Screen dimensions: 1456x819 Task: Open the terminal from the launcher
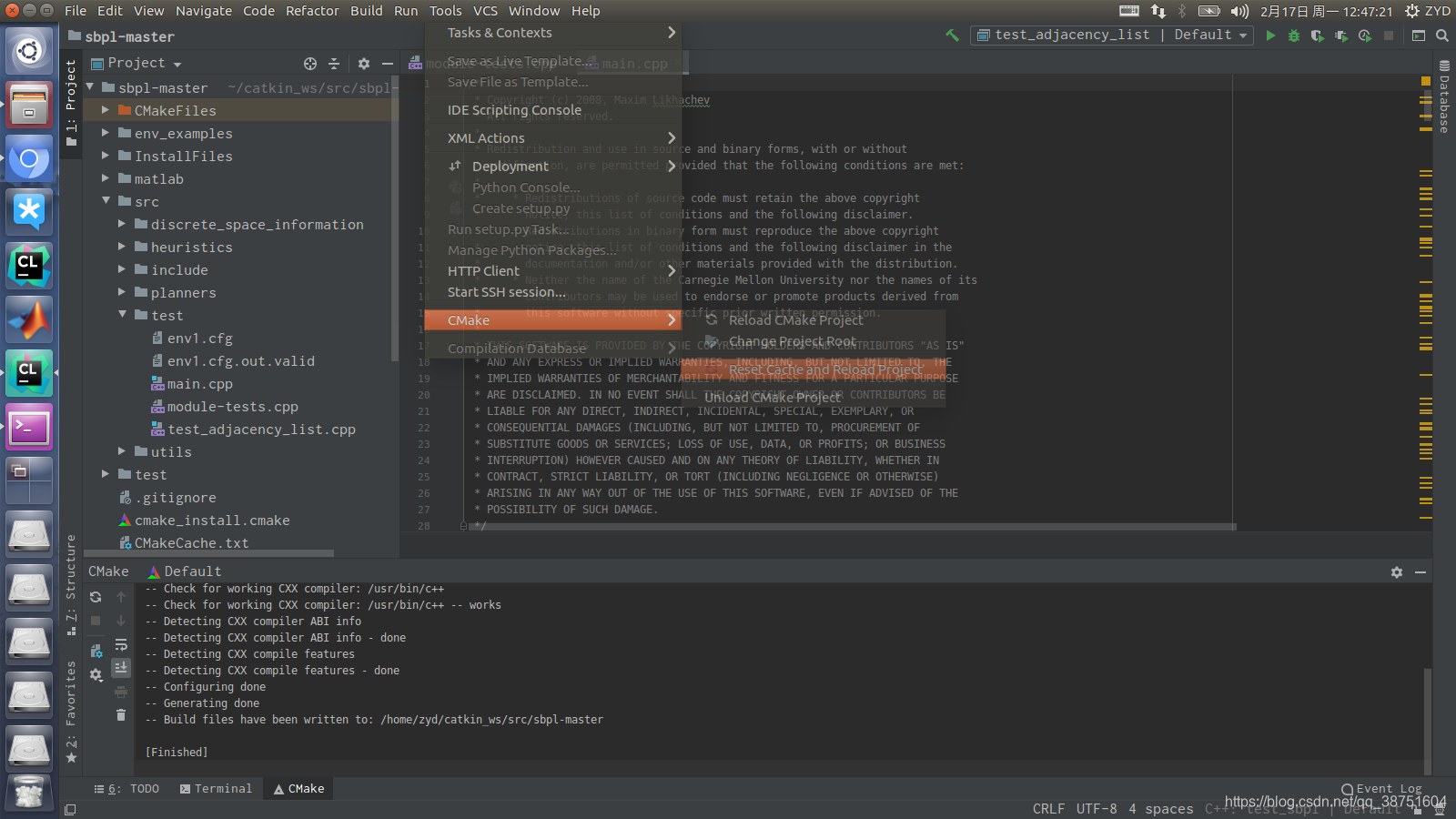pos(29,427)
